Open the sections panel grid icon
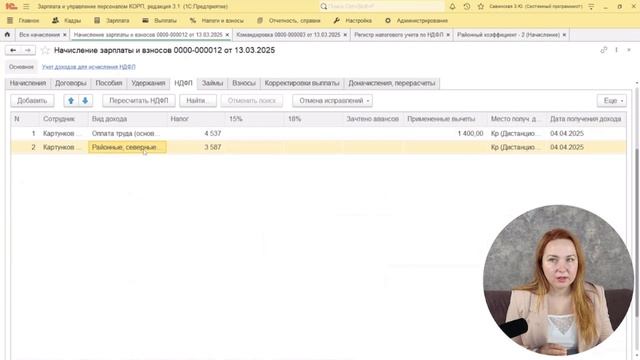The width and height of the screenshot is (640, 360). [10, 20]
